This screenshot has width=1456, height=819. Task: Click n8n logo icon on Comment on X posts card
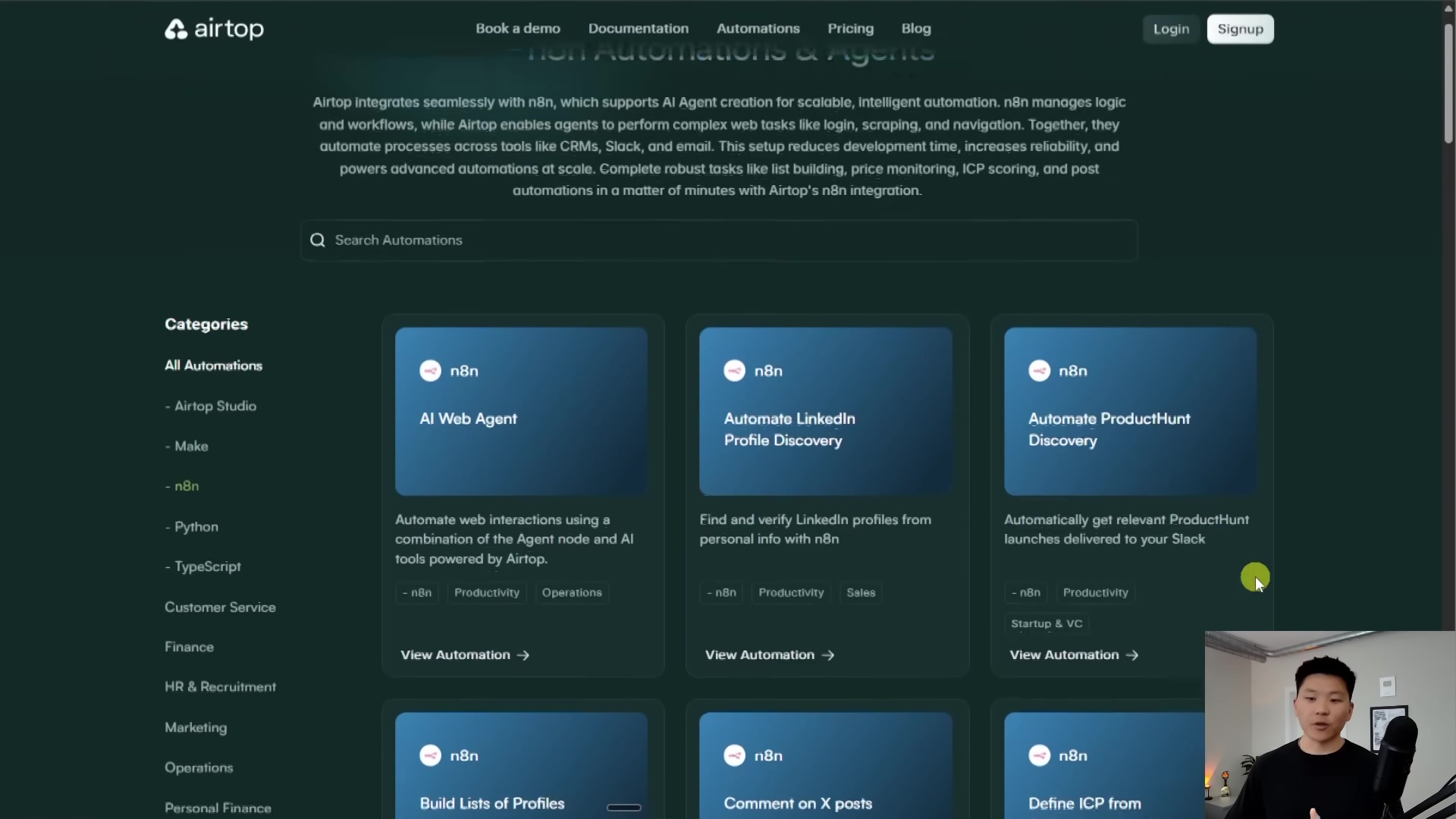734,755
